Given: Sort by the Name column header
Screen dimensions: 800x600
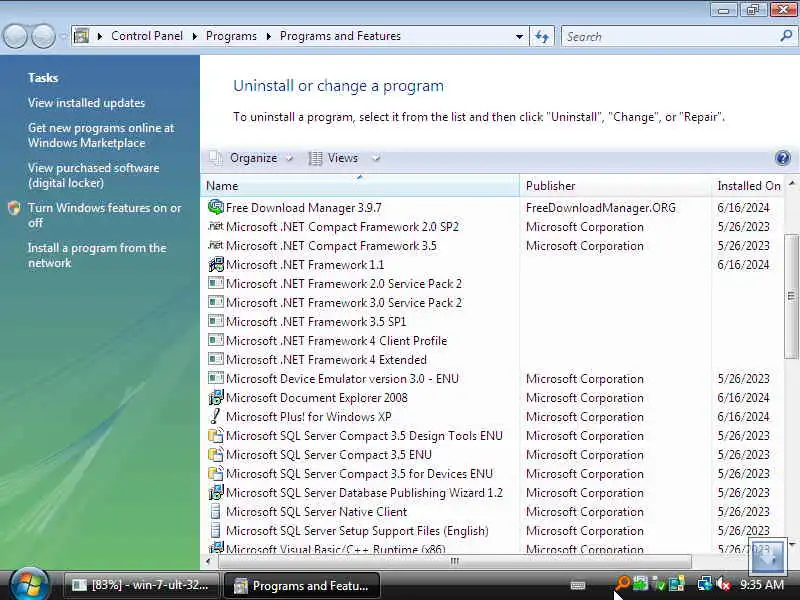Looking at the screenshot, I should click(x=360, y=186).
